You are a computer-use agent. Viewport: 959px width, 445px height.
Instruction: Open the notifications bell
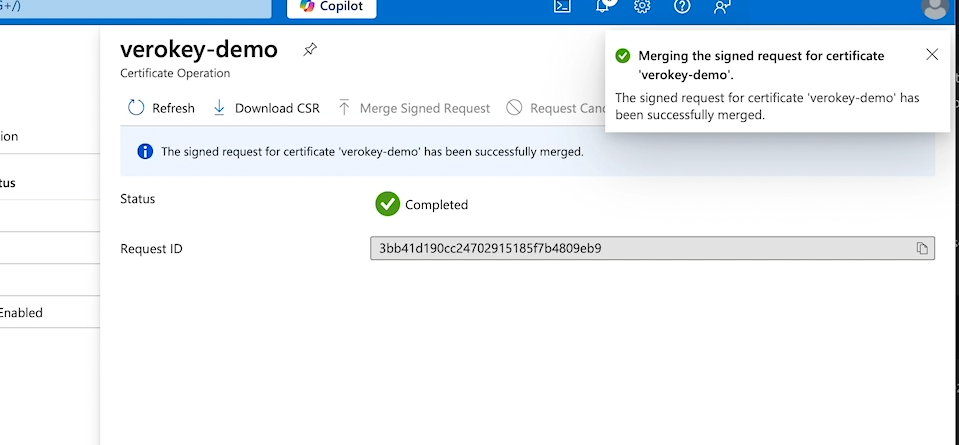pyautogui.click(x=604, y=6)
